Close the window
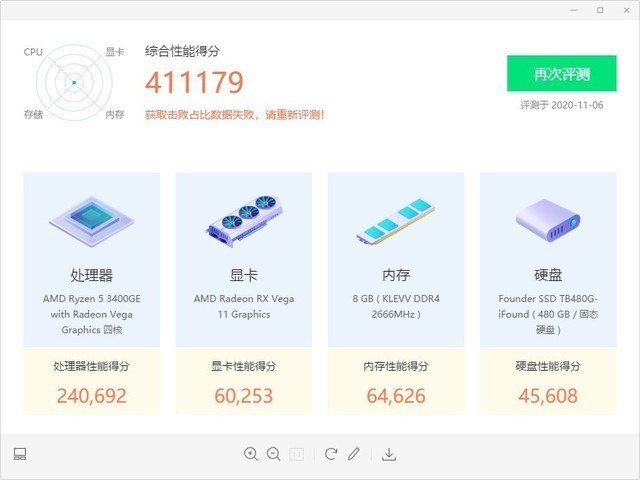 627,10
